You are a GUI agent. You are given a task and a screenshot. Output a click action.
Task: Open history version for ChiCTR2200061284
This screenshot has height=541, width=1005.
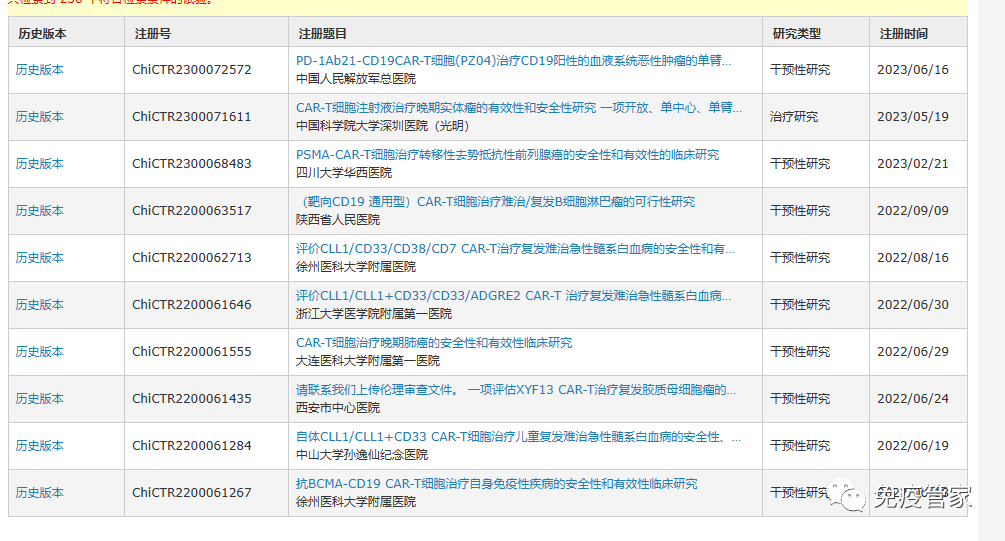point(40,445)
